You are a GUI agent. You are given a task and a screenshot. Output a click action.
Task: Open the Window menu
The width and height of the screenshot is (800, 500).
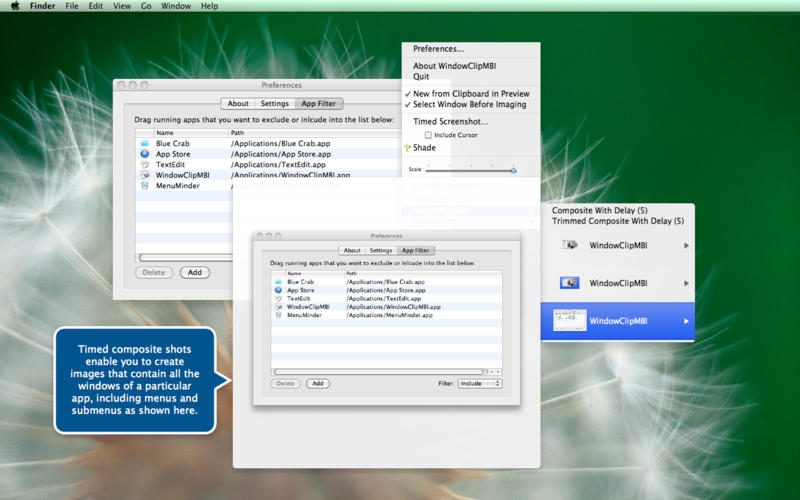pyautogui.click(x=176, y=6)
